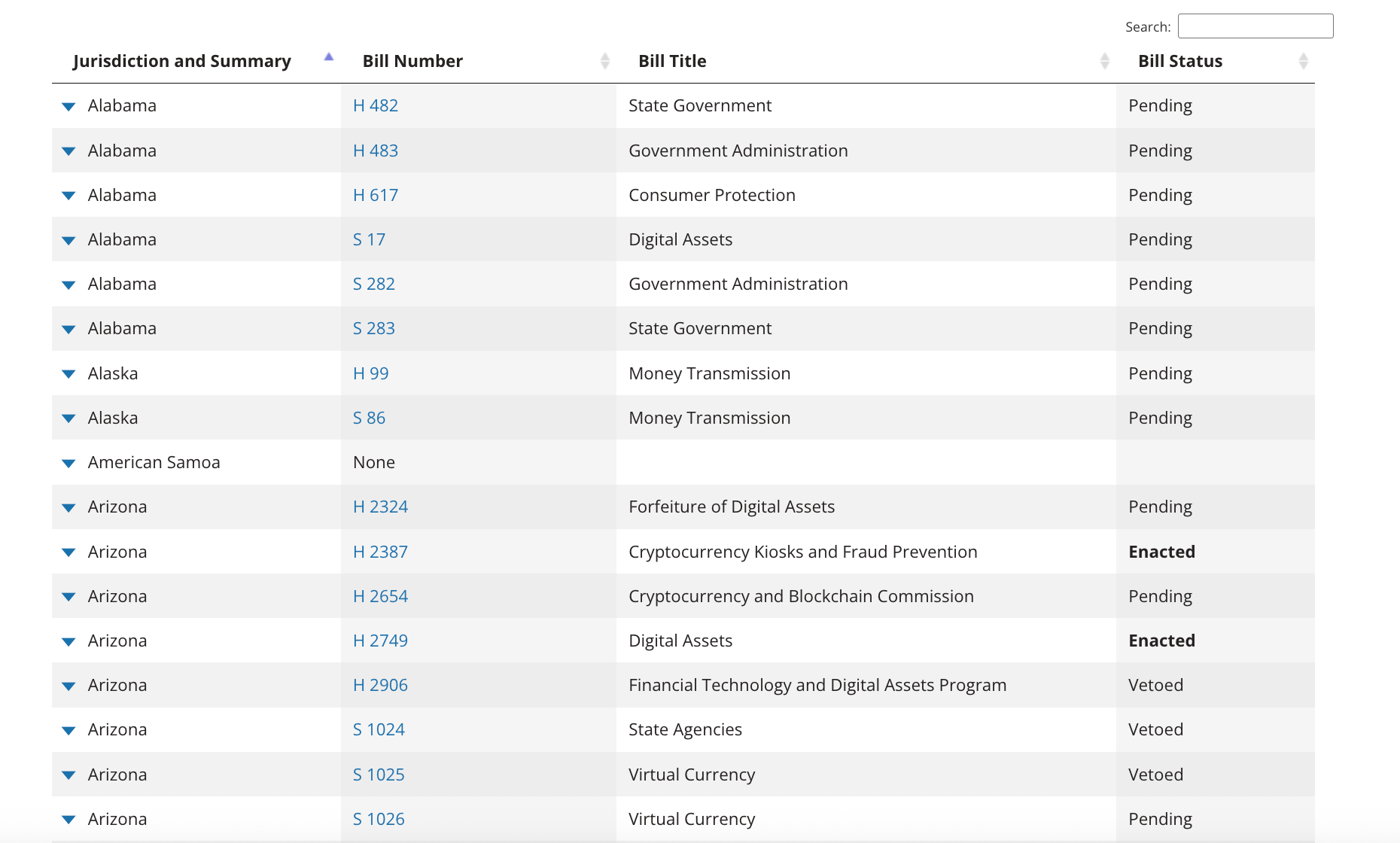Select 'Forfeiture of Digital Assets' title cell
The width and height of the screenshot is (1400, 843).
732,507
